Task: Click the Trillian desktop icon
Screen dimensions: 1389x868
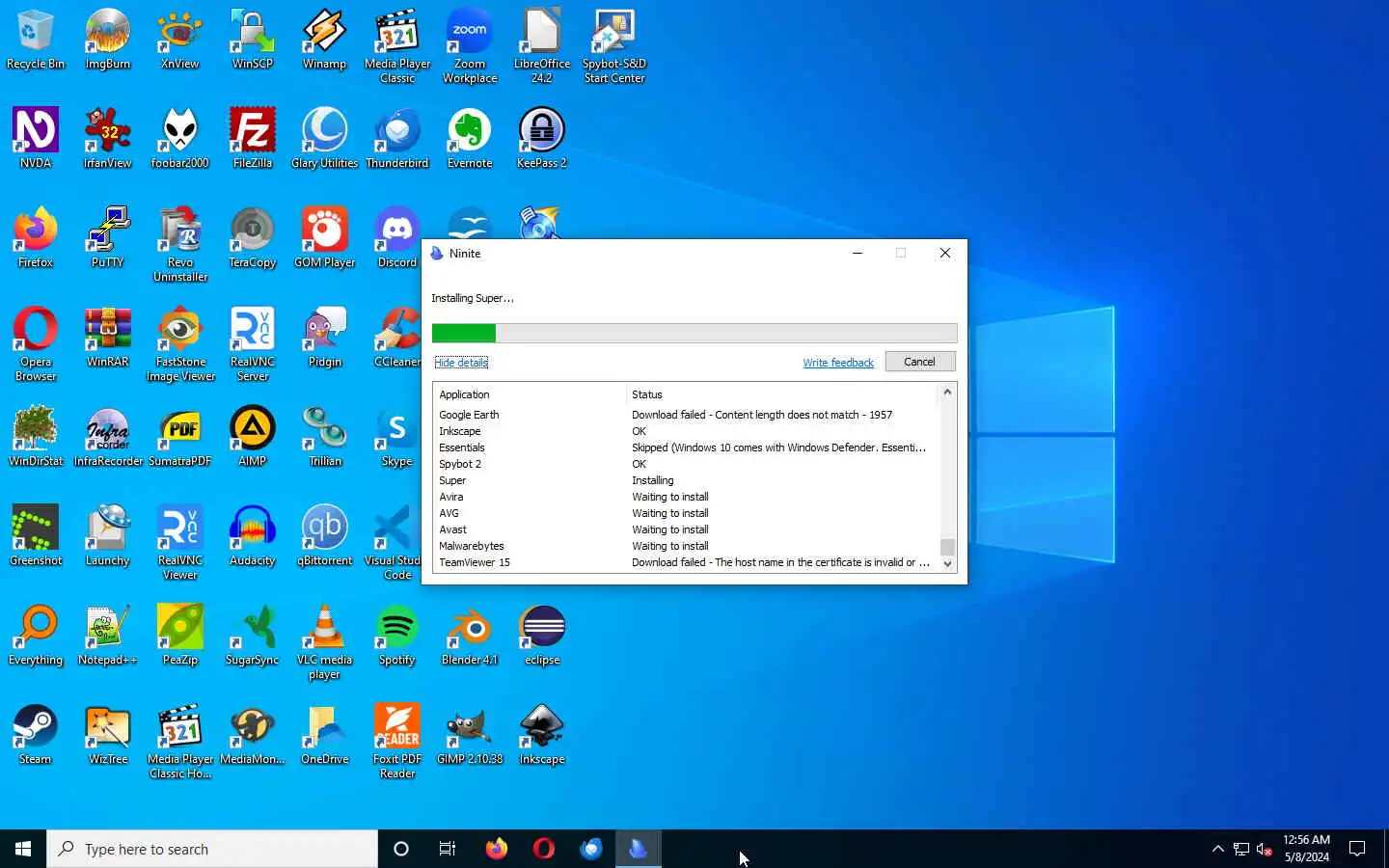Action: pos(324,437)
